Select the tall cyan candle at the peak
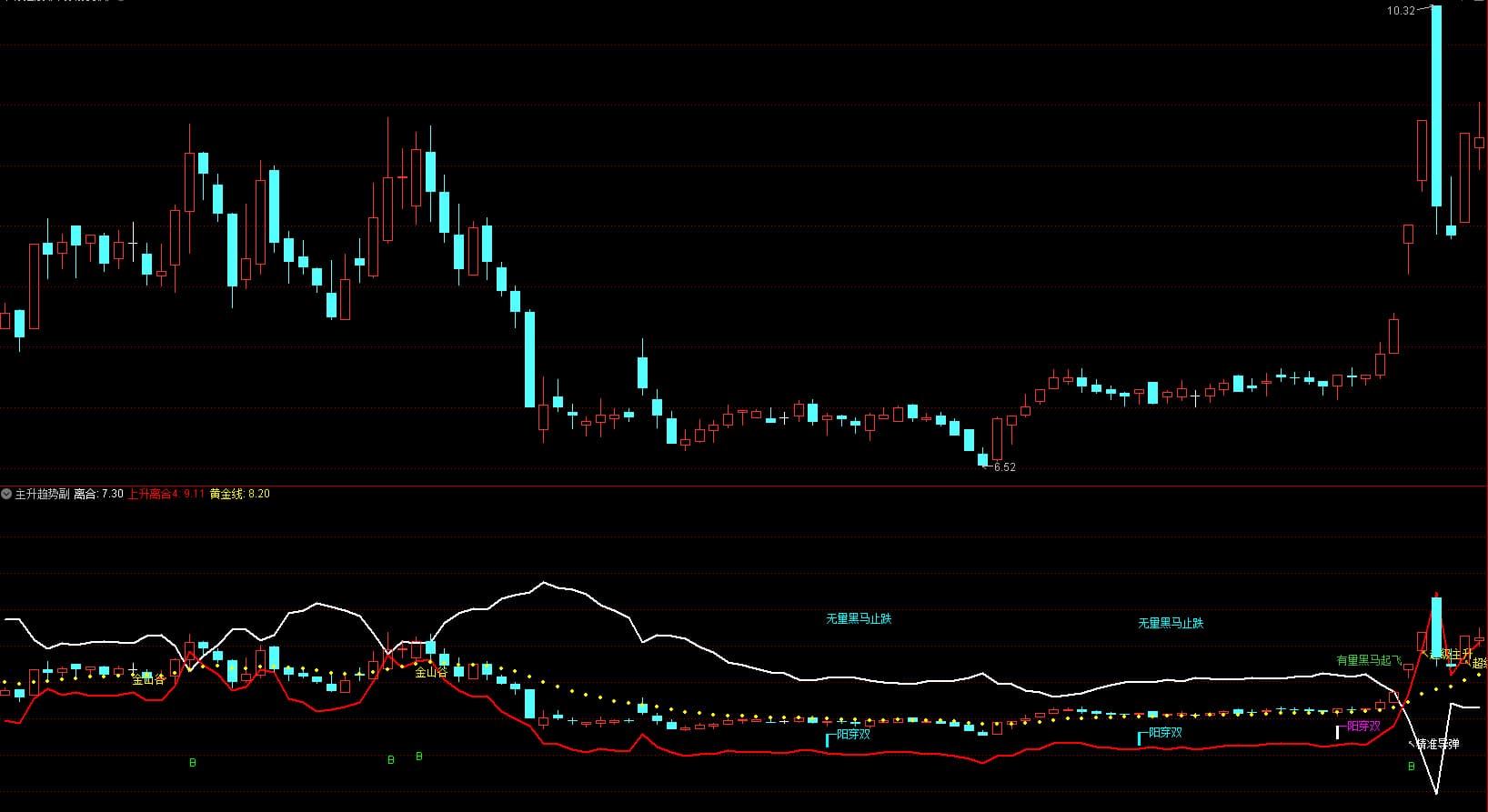 (x=1436, y=105)
